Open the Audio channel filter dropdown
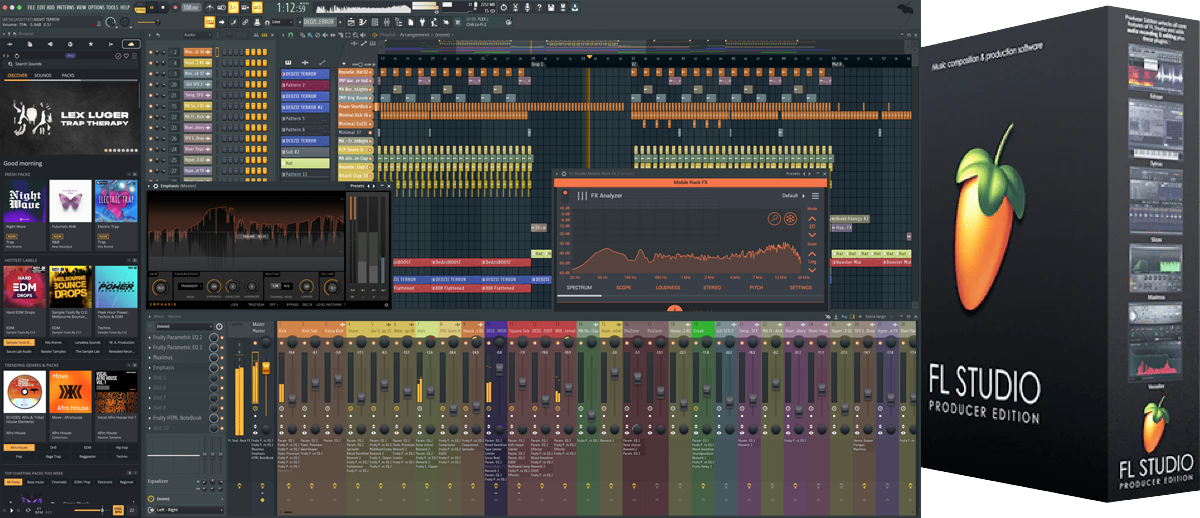The width and height of the screenshot is (1200, 518). [x=198, y=35]
